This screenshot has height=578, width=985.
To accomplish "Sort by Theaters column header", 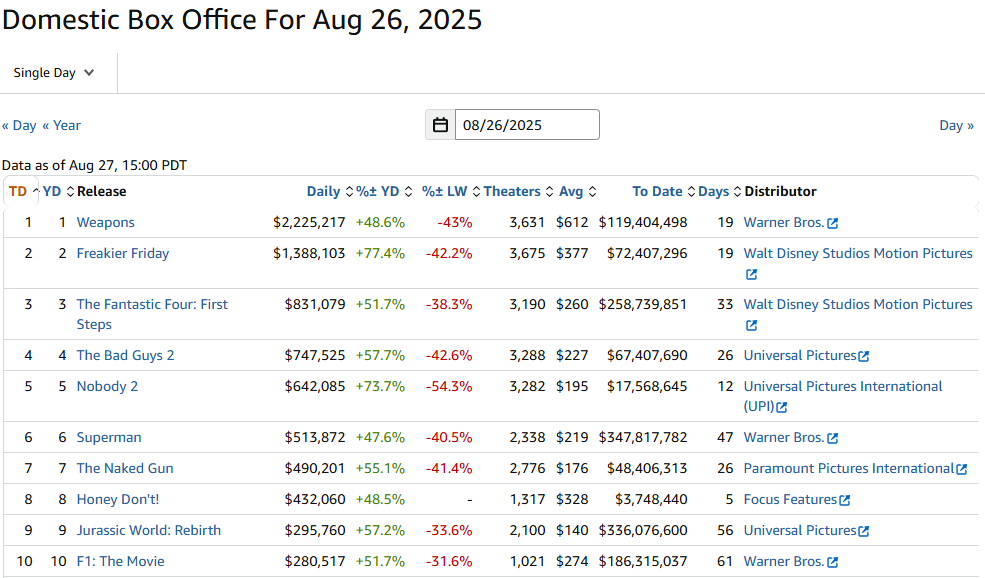I will pos(518,192).
